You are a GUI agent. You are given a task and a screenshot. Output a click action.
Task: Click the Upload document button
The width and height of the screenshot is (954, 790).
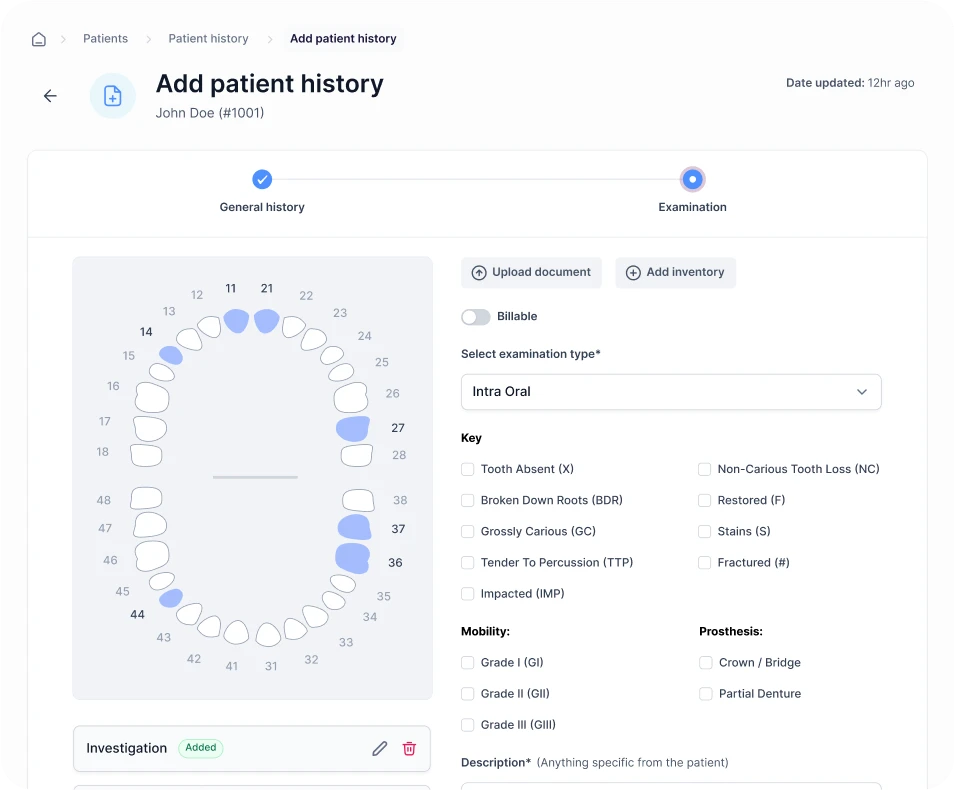531,273
